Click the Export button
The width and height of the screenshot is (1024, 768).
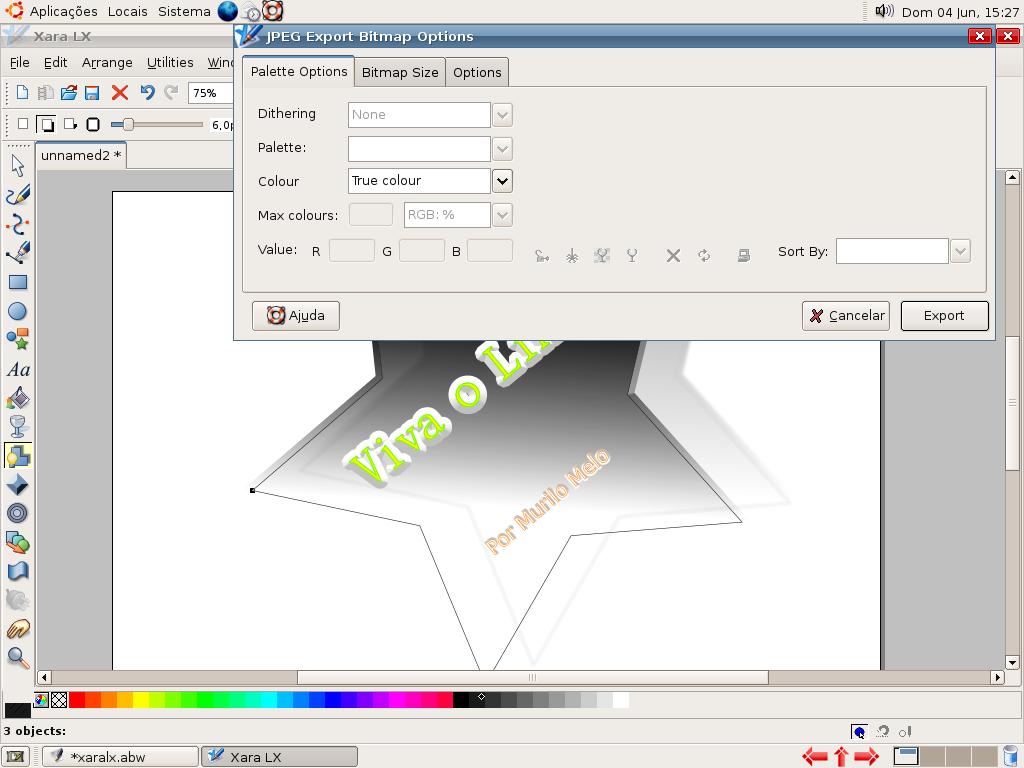click(x=944, y=315)
